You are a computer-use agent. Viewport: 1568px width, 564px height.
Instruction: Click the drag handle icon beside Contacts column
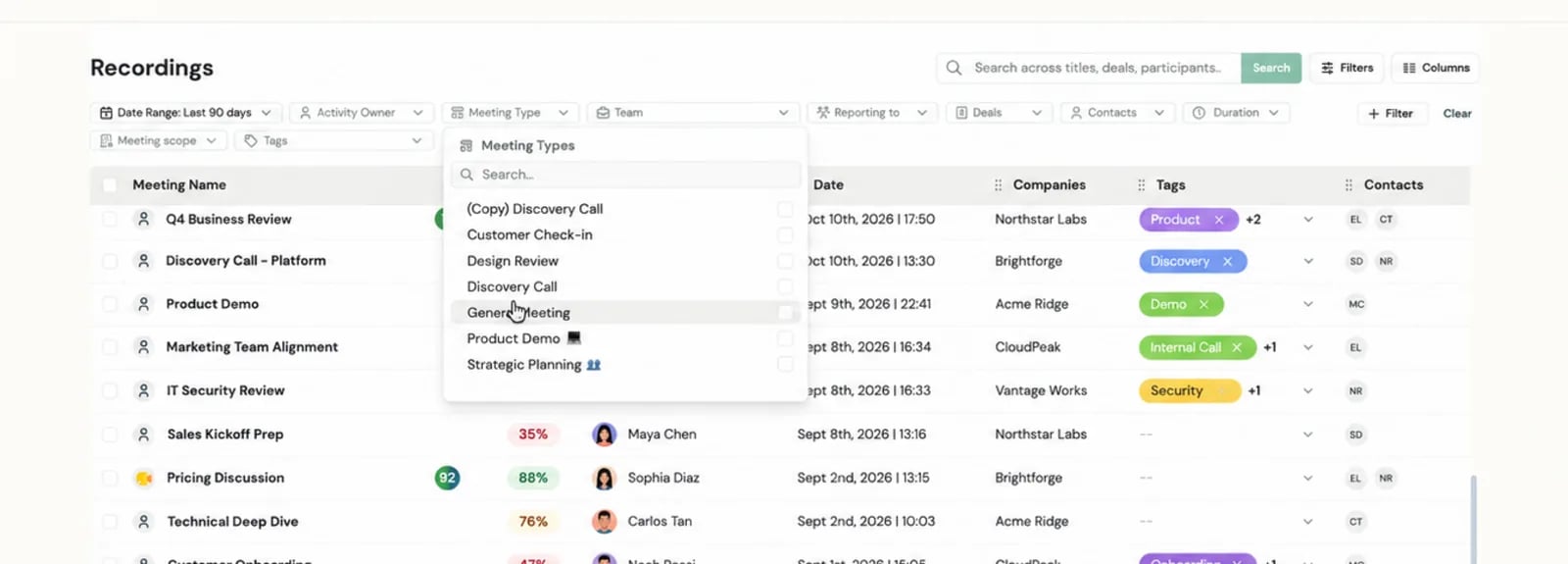click(x=1348, y=184)
